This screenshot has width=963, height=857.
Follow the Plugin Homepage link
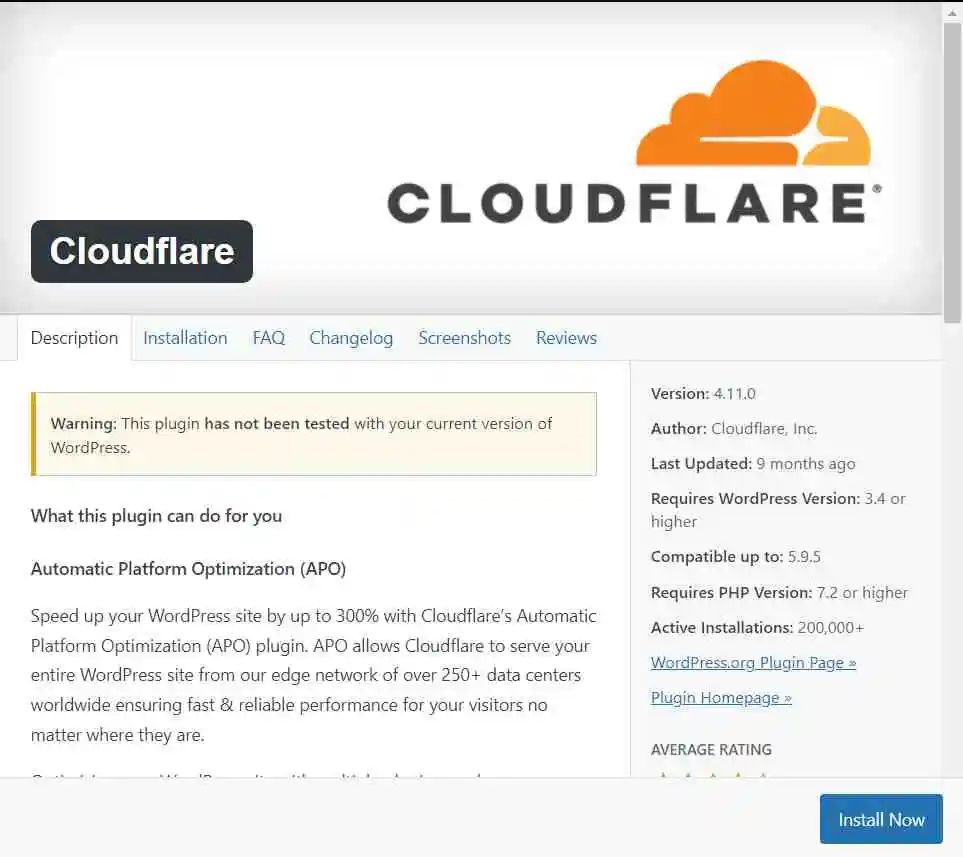[721, 698]
